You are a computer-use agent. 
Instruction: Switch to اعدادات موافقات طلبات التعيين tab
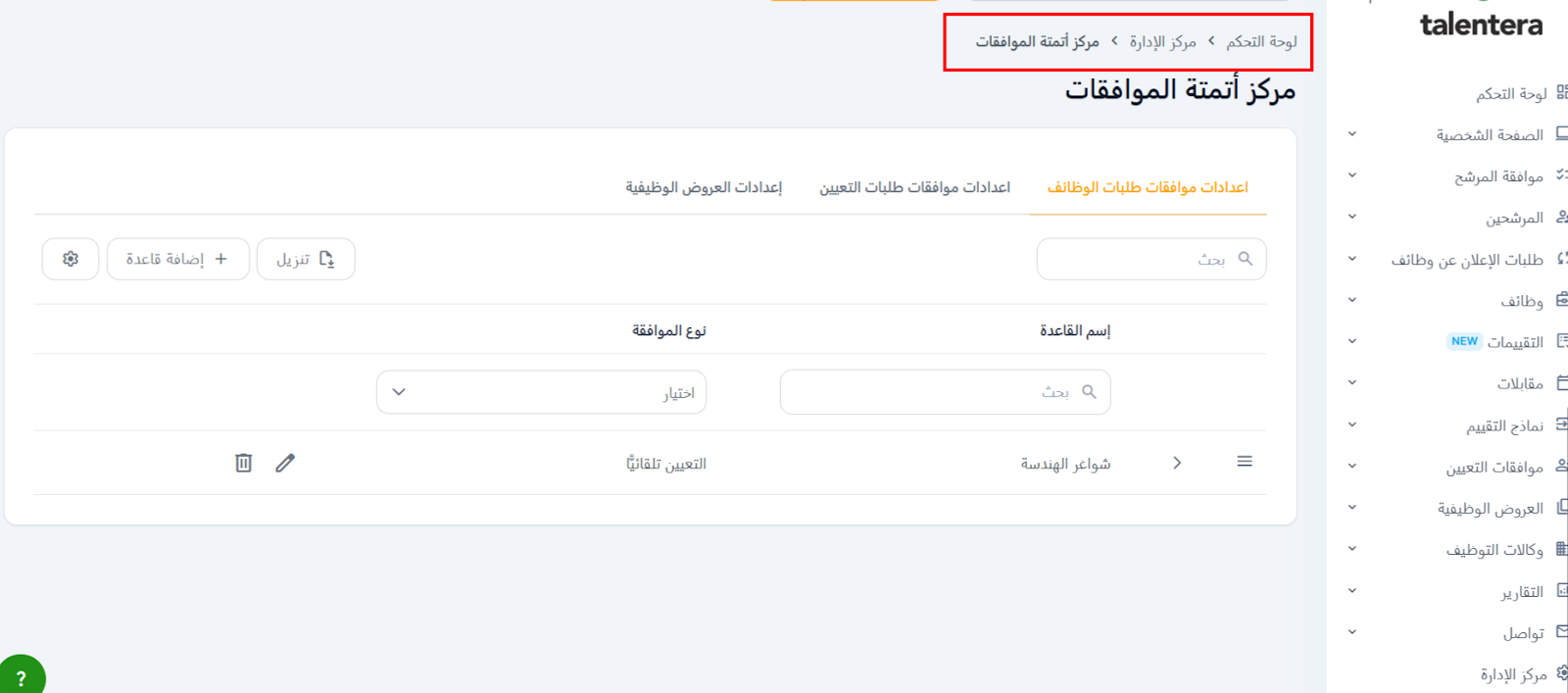[914, 187]
